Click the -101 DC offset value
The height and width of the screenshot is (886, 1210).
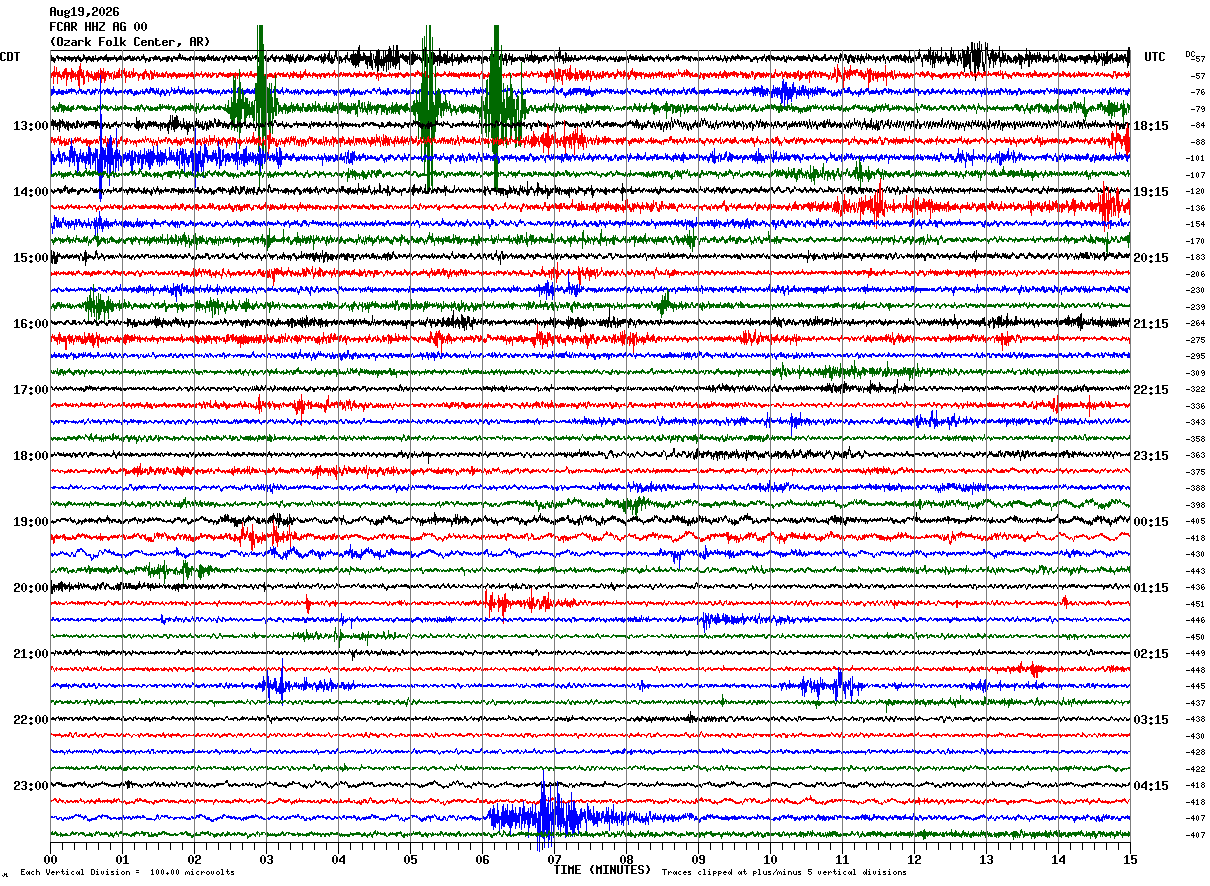coord(1195,158)
